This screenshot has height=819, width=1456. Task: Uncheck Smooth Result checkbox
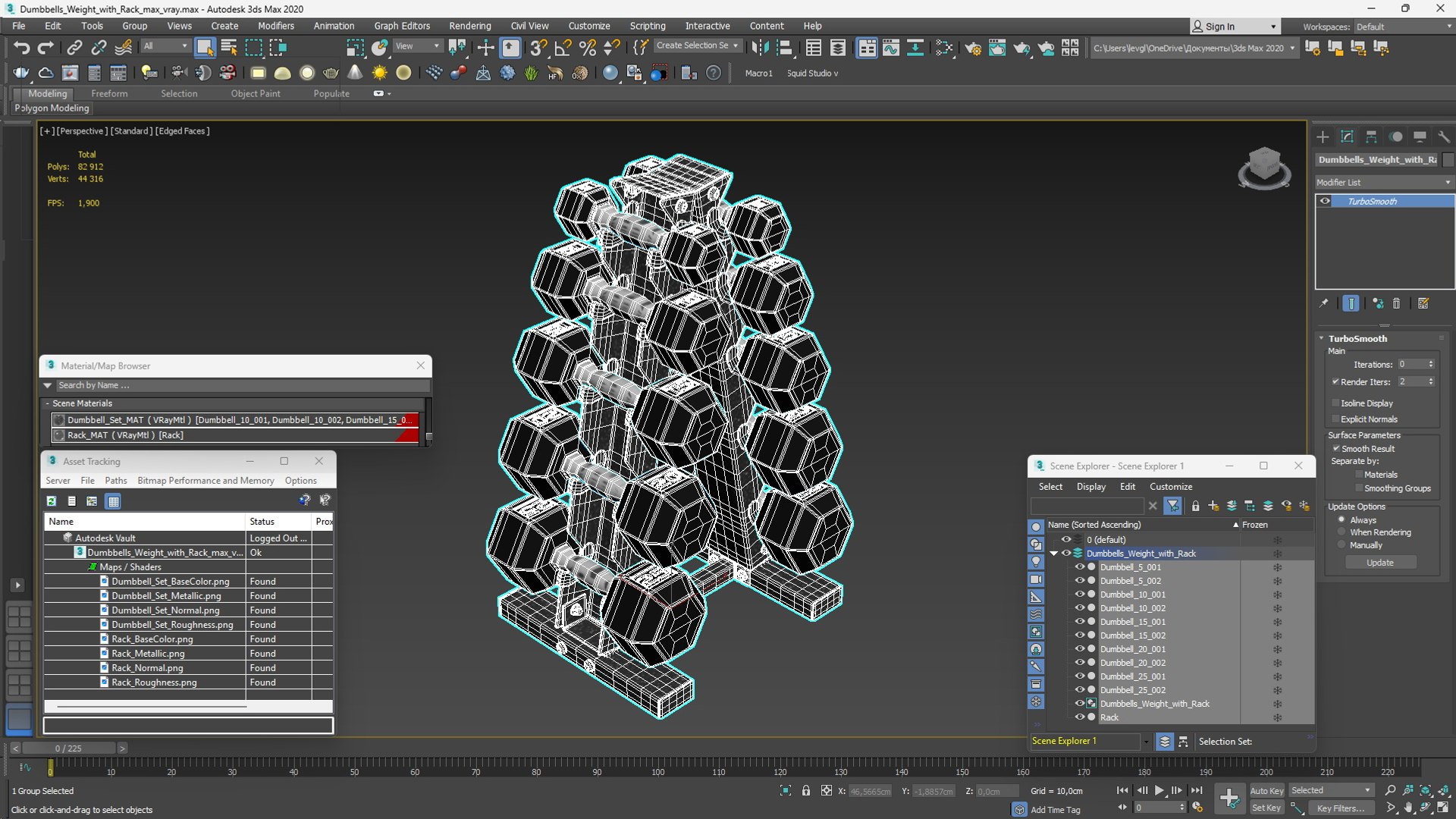[1336, 449]
